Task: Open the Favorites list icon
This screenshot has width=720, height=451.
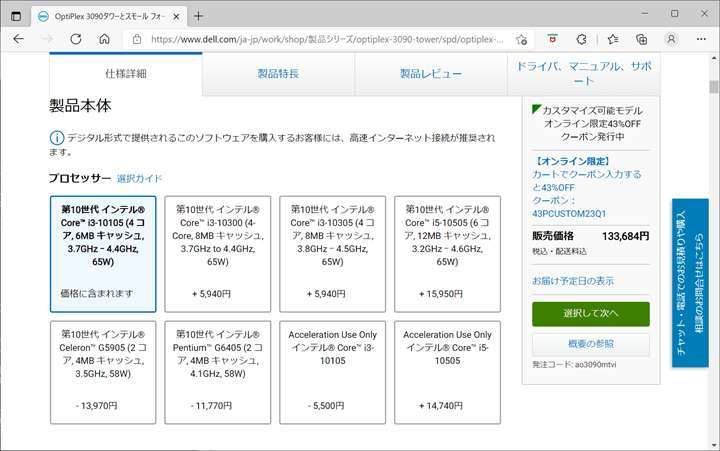Action: click(x=613, y=39)
